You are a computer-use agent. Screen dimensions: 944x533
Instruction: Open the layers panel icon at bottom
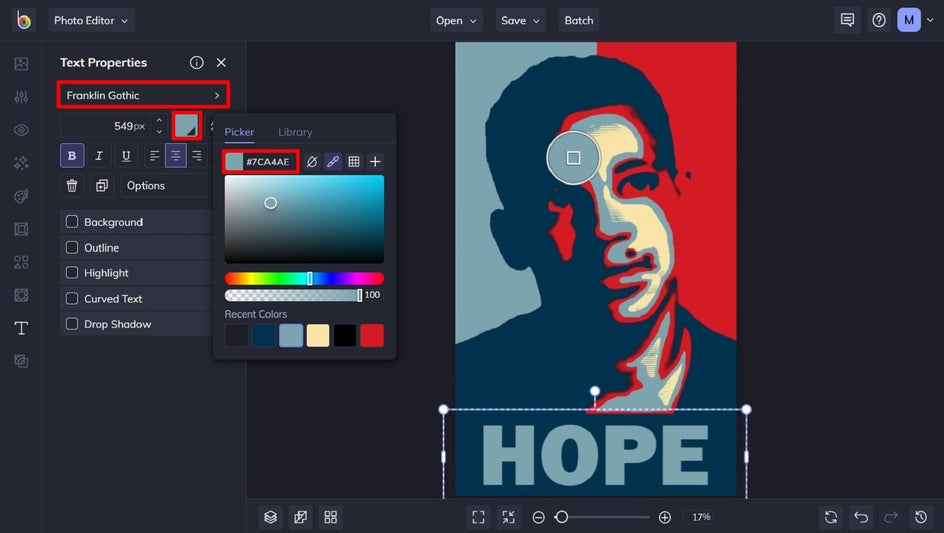(270, 517)
